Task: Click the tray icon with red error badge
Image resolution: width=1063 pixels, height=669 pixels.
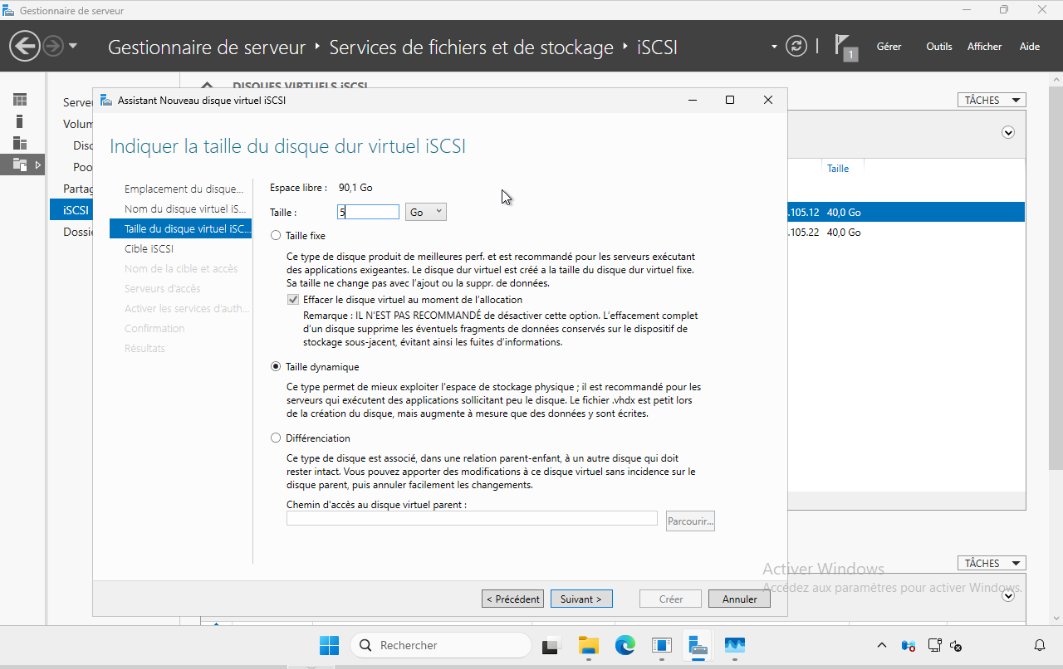Action: click(x=908, y=645)
